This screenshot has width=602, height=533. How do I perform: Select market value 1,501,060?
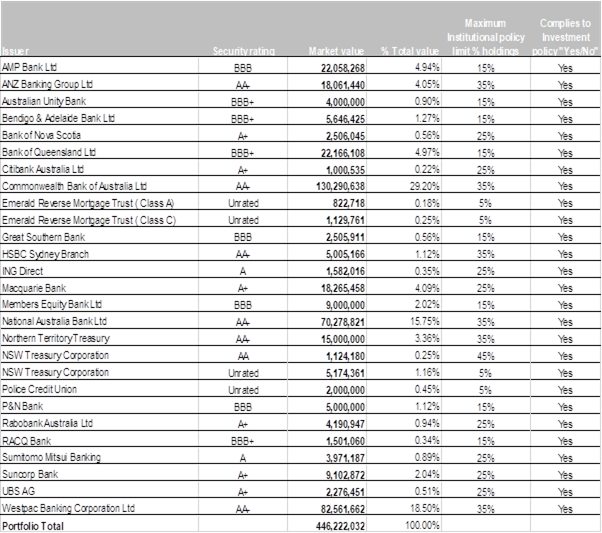[x=346, y=441]
